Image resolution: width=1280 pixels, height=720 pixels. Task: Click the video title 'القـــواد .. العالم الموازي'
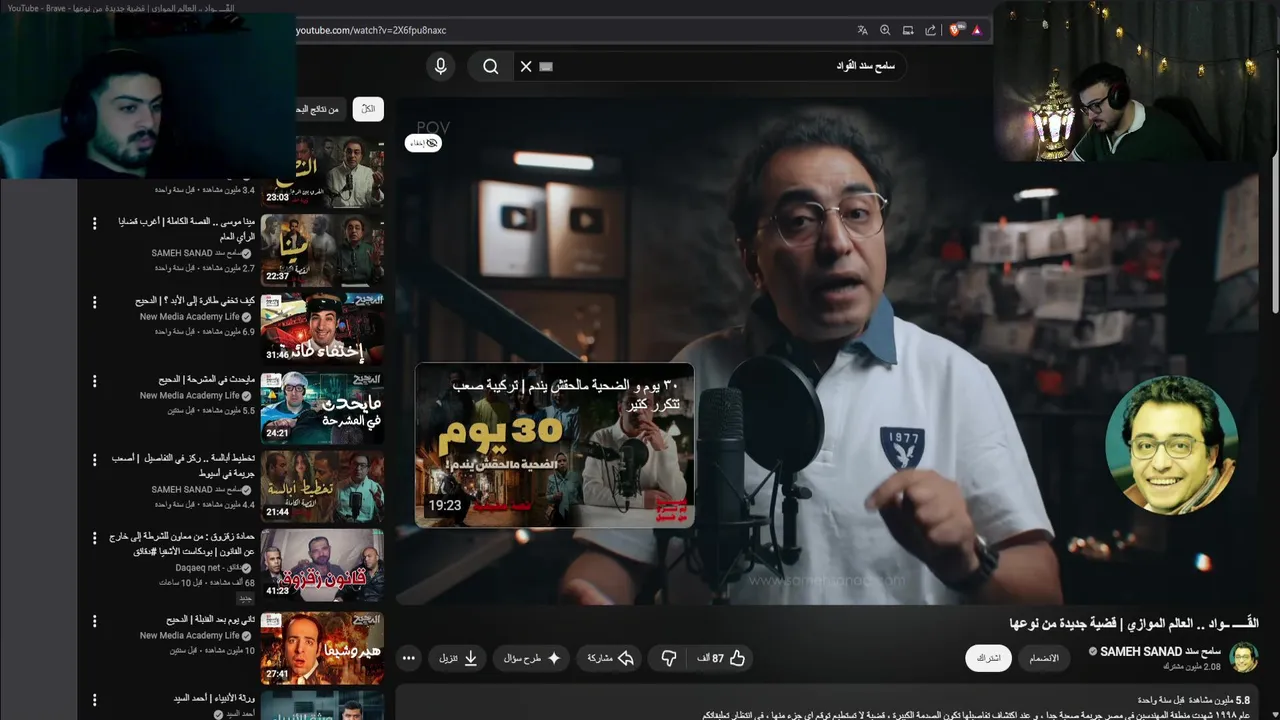(x=1134, y=623)
